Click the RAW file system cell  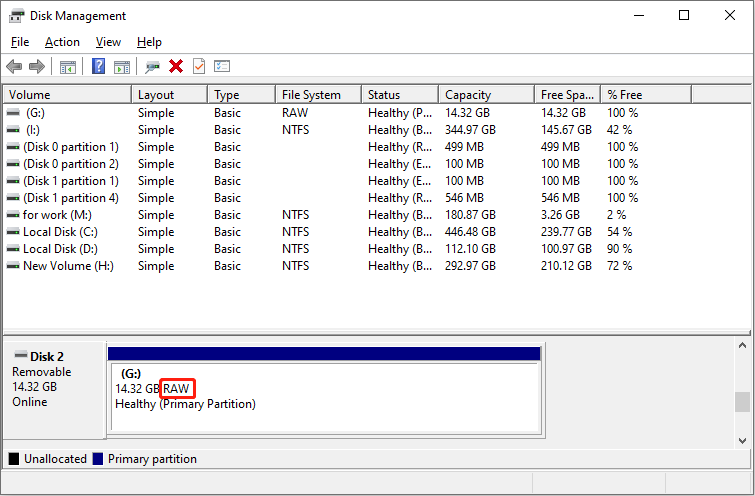(295, 113)
